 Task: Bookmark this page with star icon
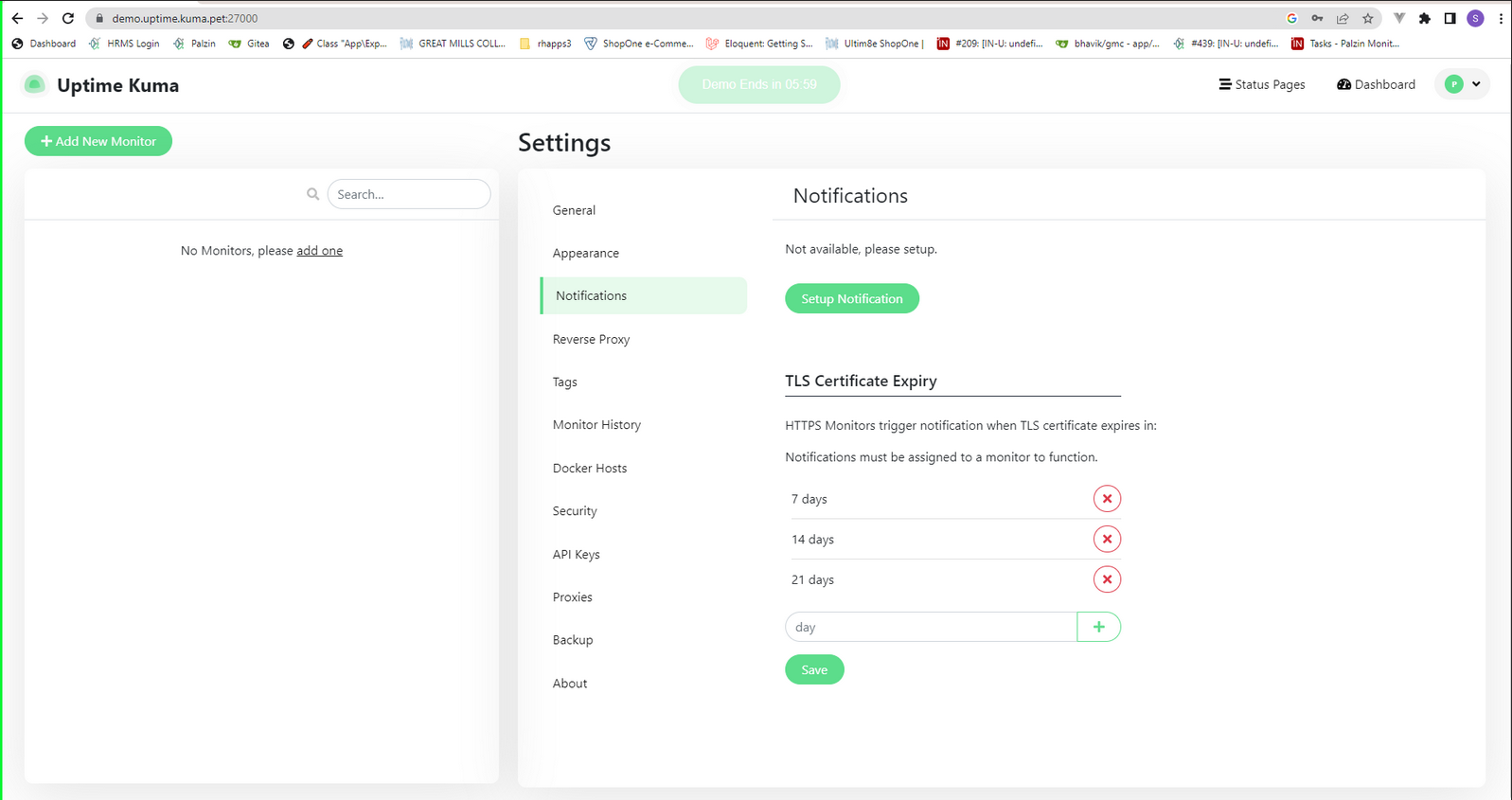click(x=1367, y=18)
